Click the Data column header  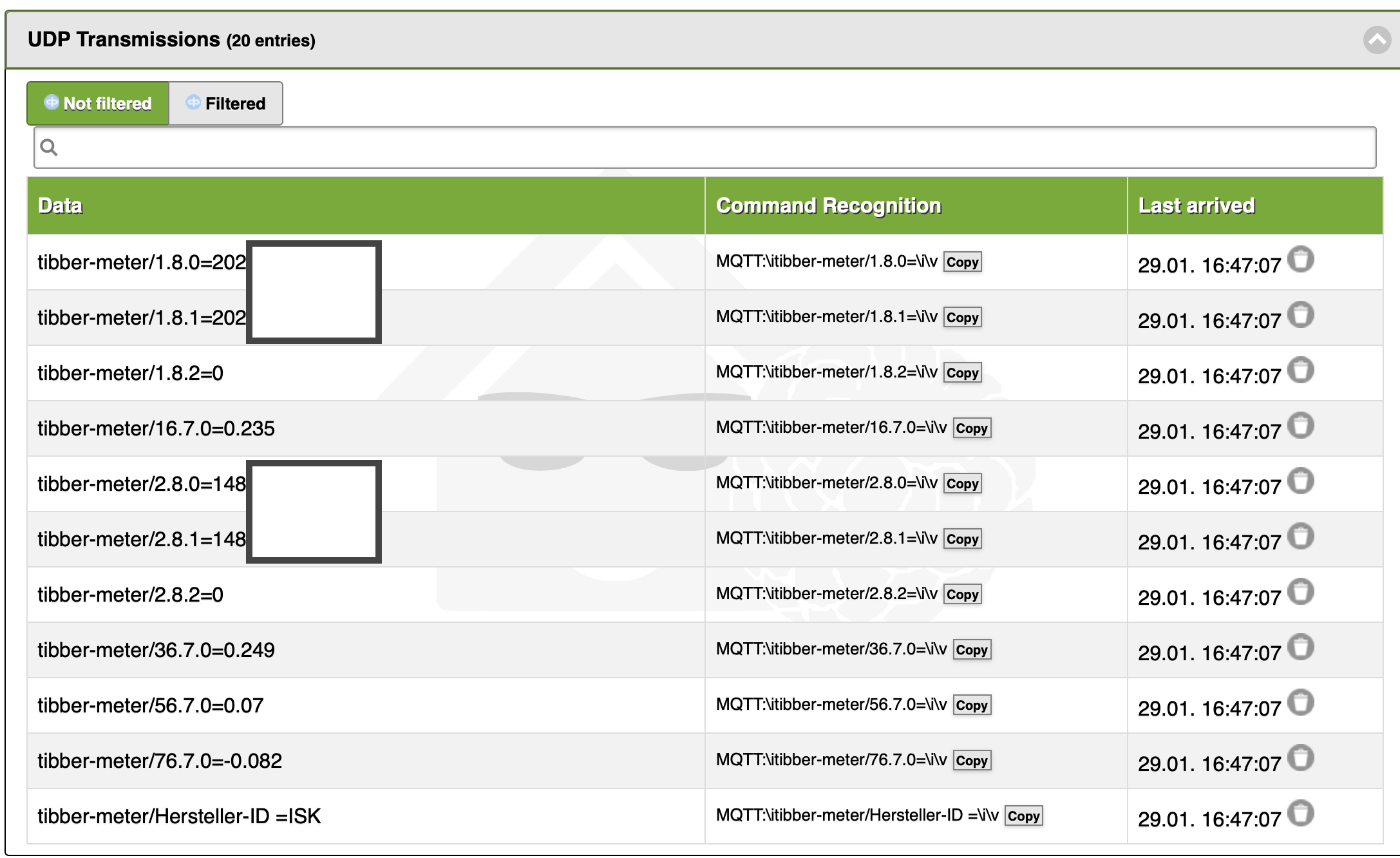point(61,205)
